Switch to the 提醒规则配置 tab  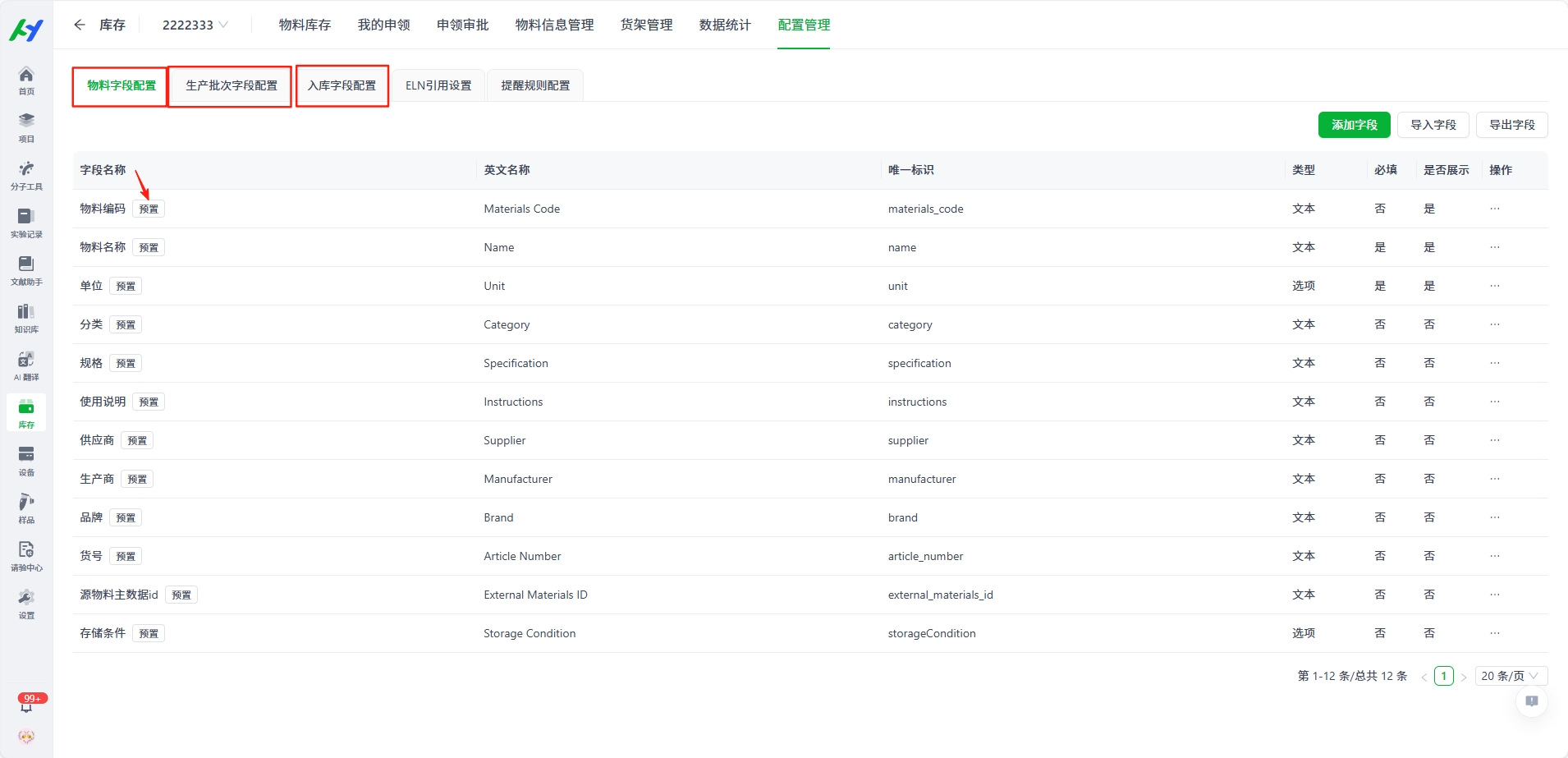(535, 85)
